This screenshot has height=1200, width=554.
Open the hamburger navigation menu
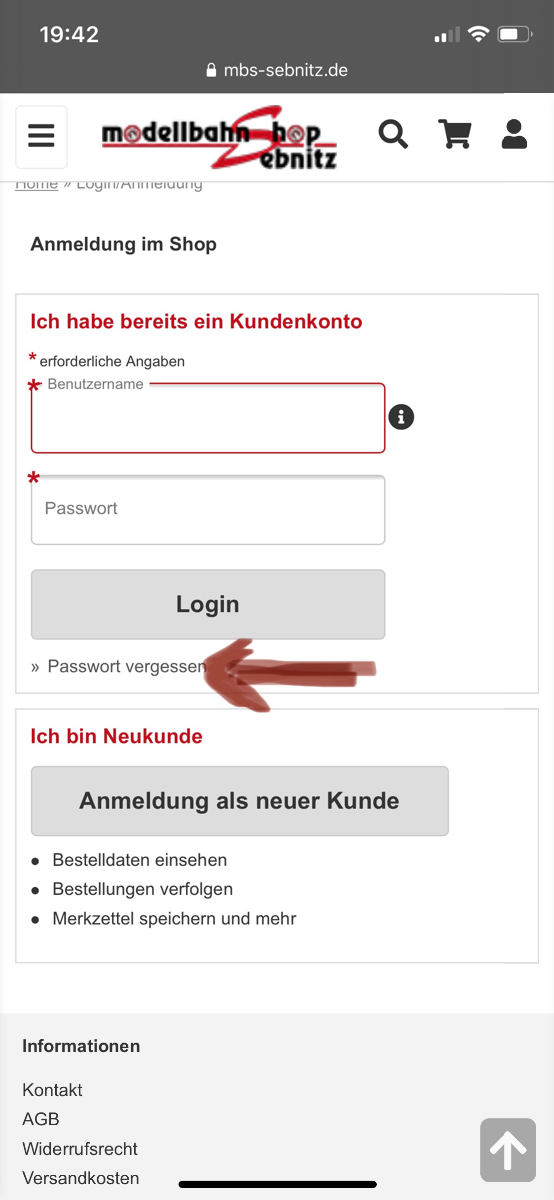41,135
